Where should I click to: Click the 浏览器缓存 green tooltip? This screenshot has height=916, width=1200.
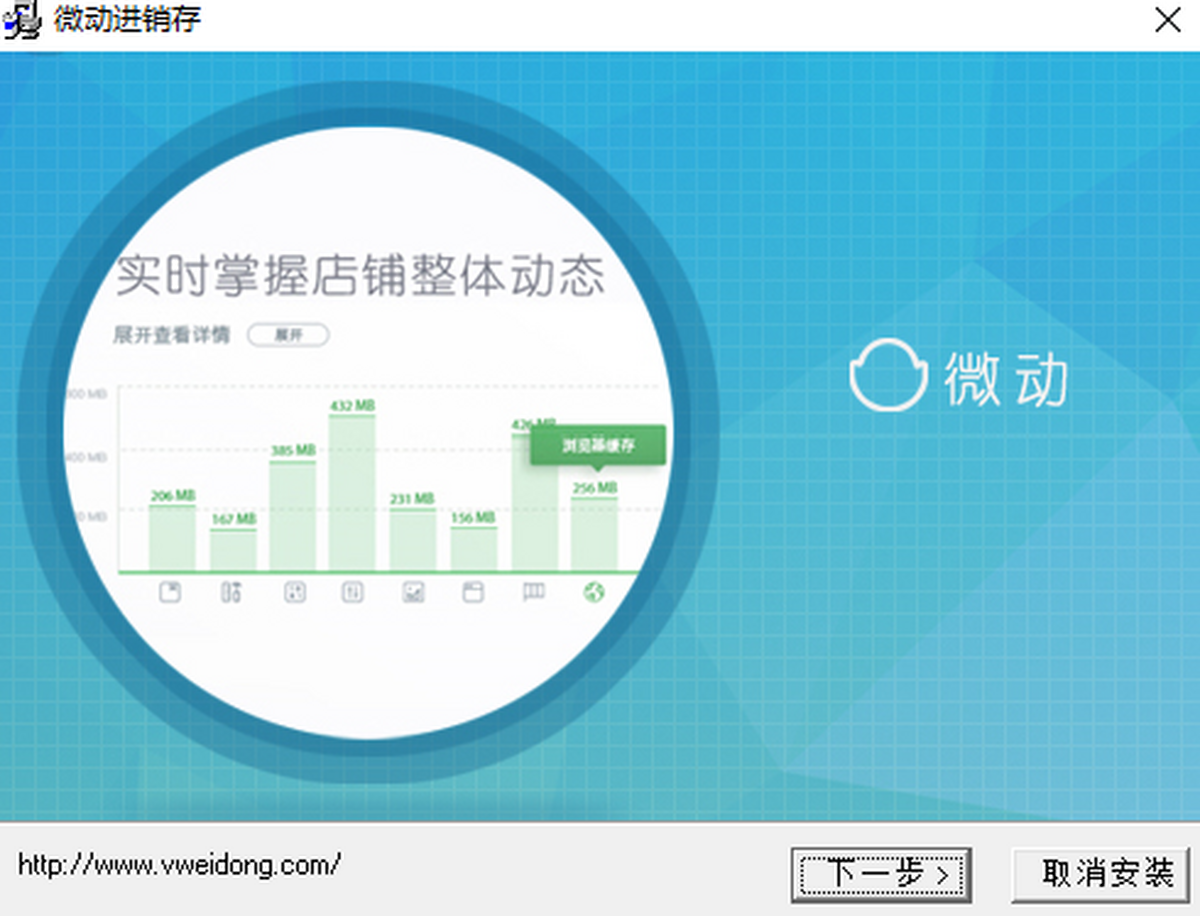[x=597, y=445]
